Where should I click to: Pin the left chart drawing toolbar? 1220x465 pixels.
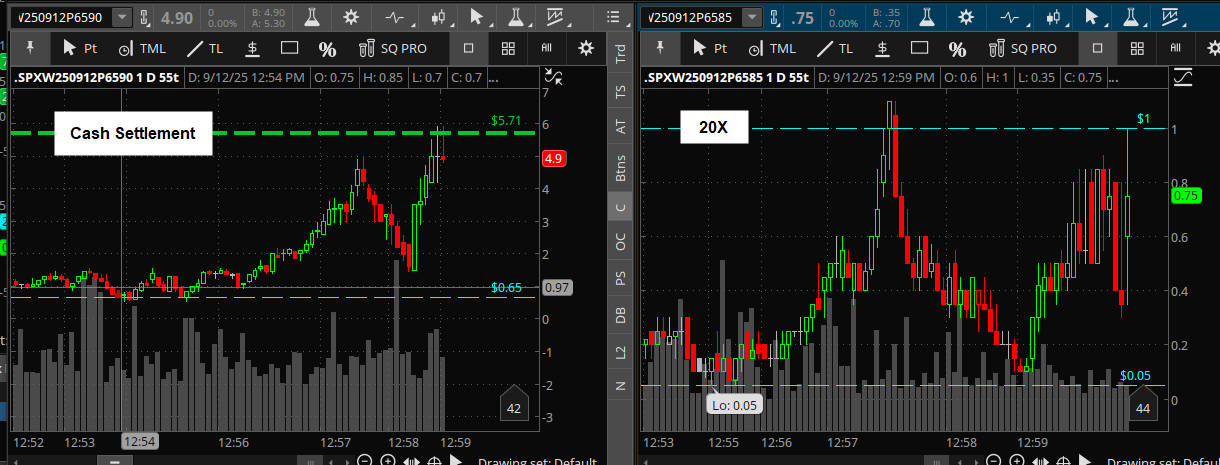point(29,48)
